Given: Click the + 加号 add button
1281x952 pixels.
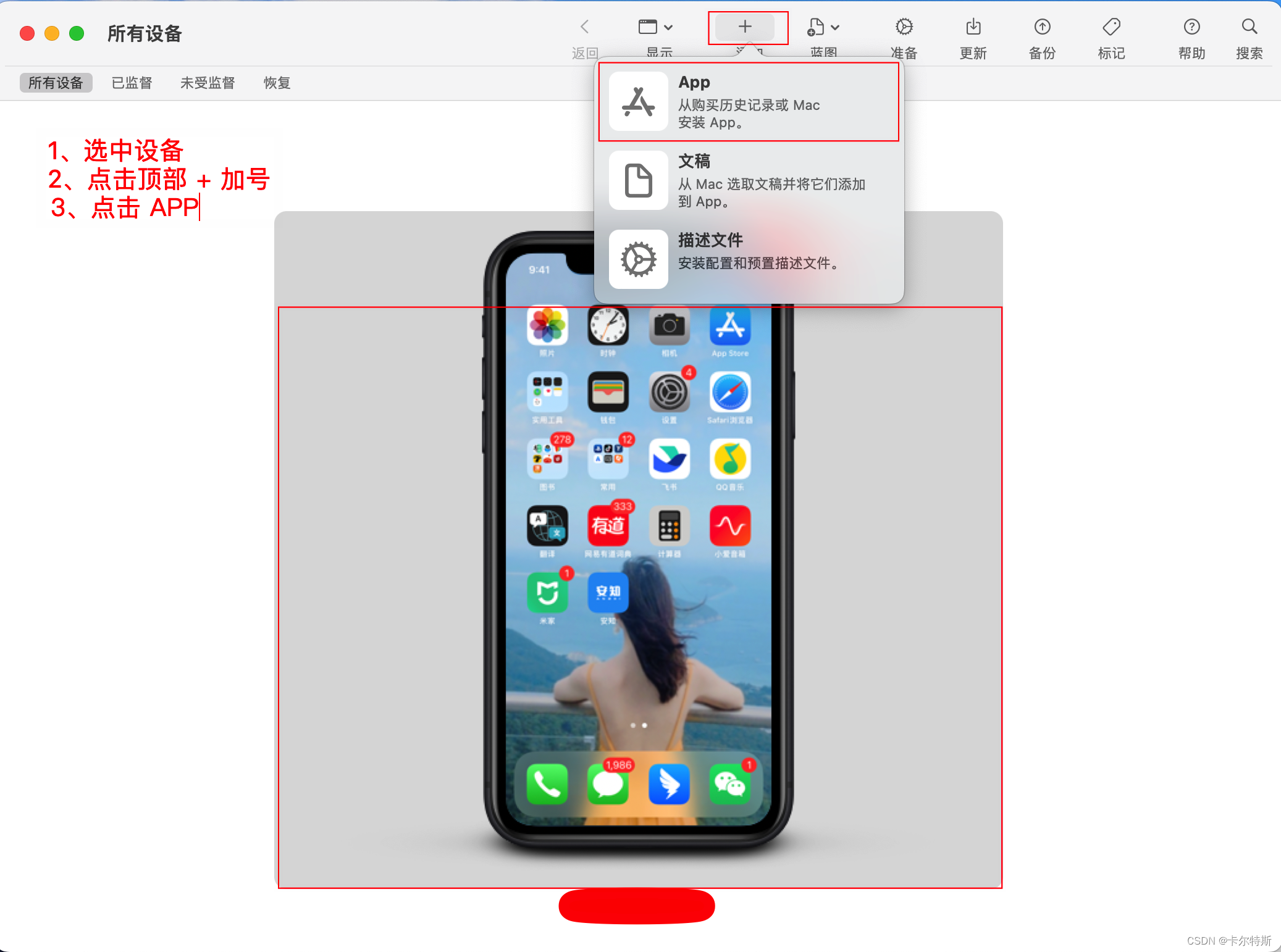Looking at the screenshot, I should (745, 27).
